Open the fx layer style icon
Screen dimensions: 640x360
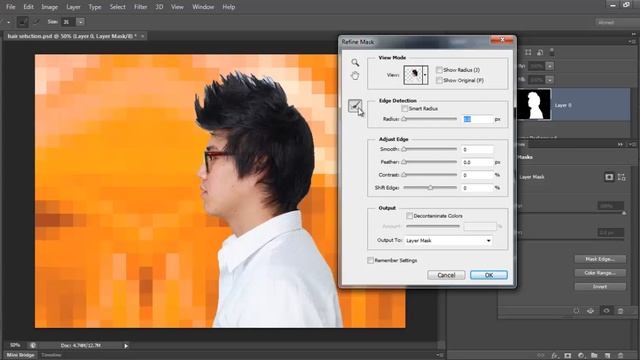(554, 356)
